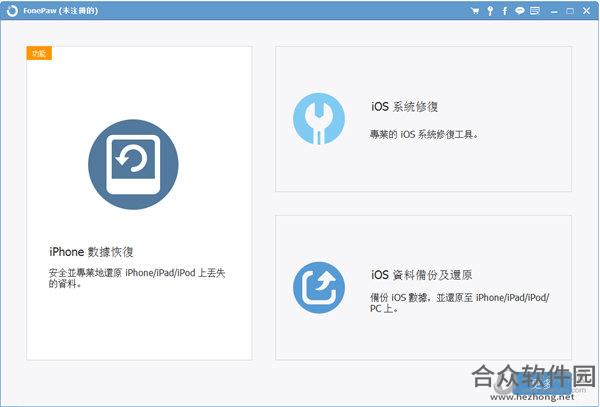The height and width of the screenshot is (407, 600).
Task: Minimize the FonePaw window
Action: tap(554, 11)
